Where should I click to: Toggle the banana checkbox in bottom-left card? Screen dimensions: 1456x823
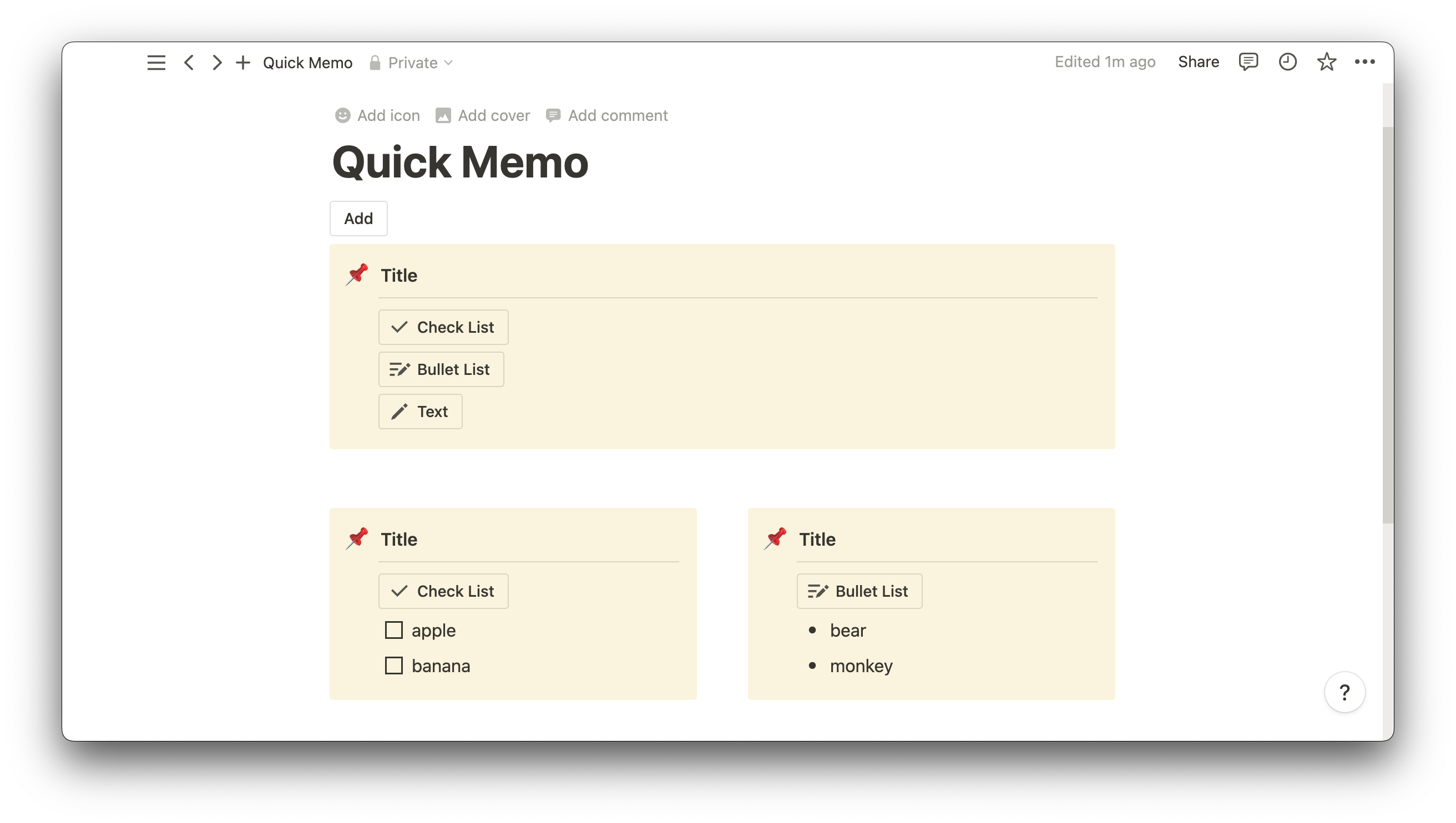(394, 664)
